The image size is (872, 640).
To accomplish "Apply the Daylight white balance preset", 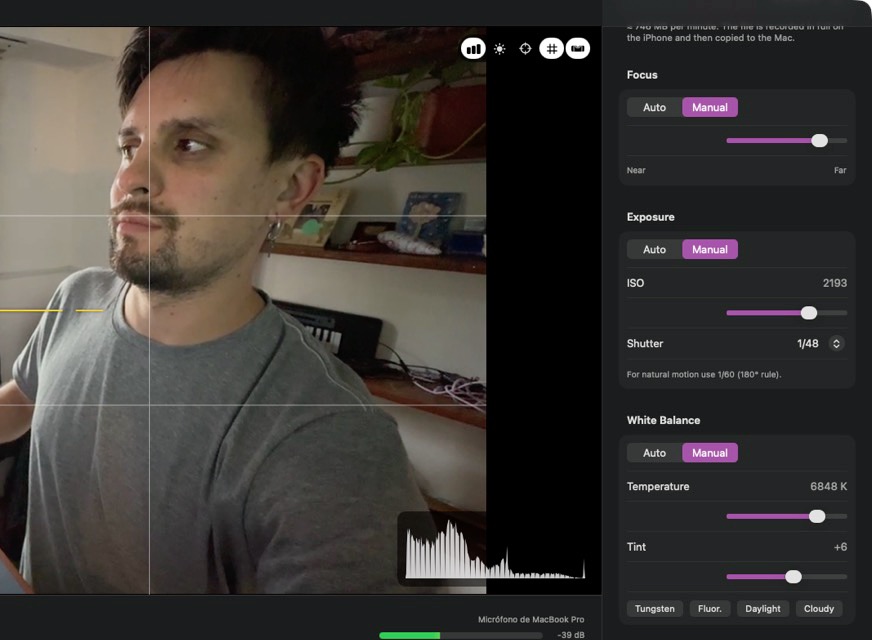I will [762, 609].
